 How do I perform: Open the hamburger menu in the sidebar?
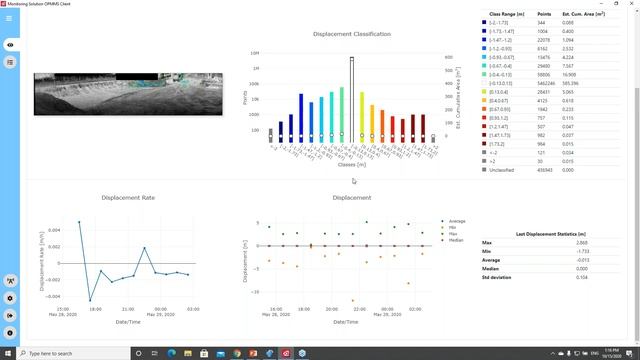point(9,18)
